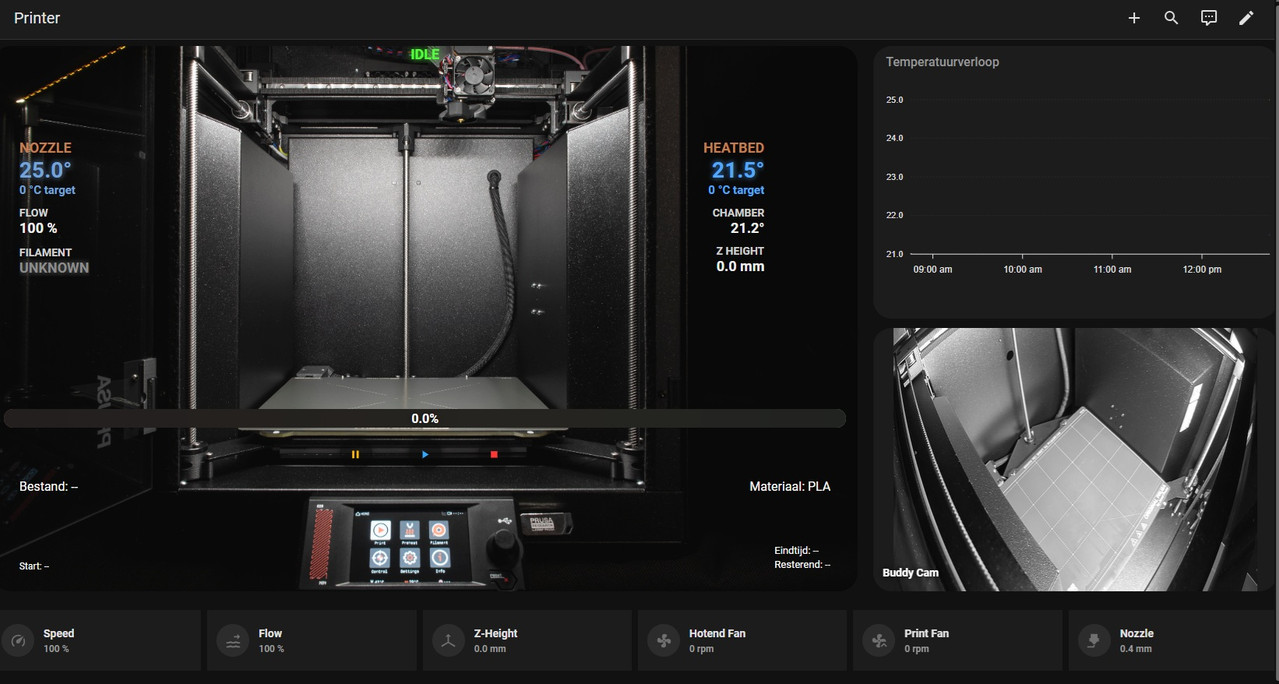Click the Print Fan icon

click(879, 641)
